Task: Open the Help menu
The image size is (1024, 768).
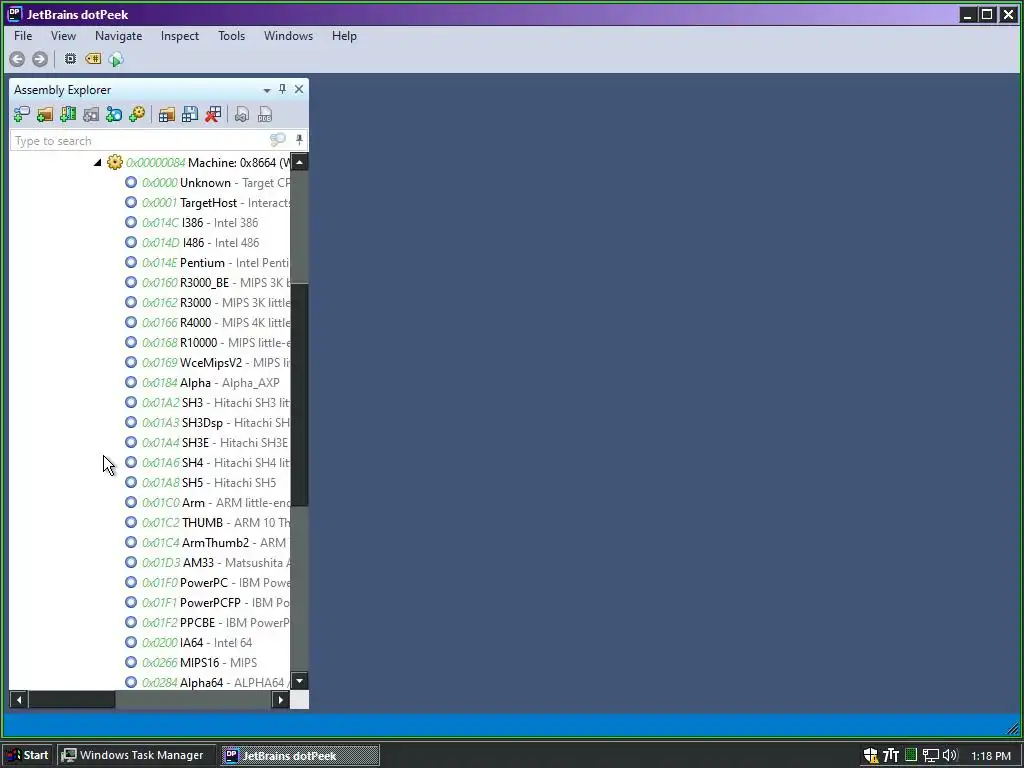Action: pos(344,36)
